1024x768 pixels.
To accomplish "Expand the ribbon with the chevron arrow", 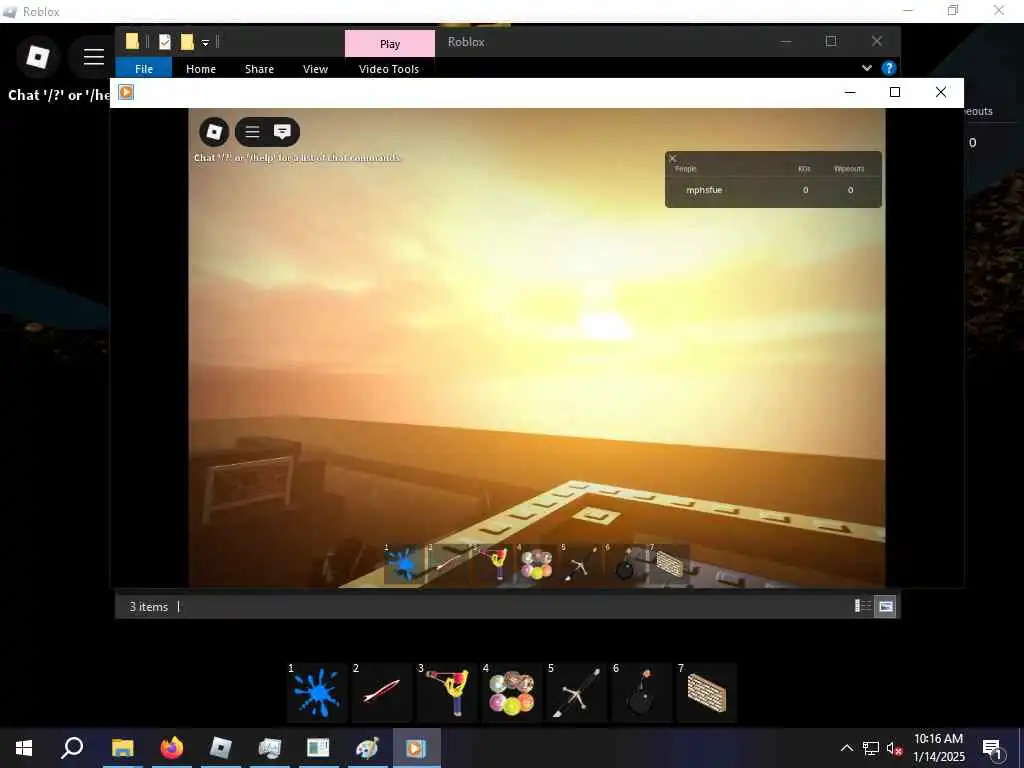I will click(x=867, y=68).
